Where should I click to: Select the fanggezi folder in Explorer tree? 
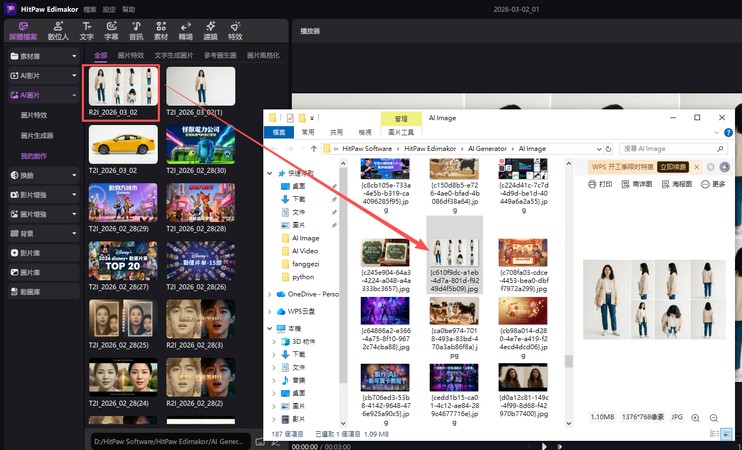(x=305, y=264)
